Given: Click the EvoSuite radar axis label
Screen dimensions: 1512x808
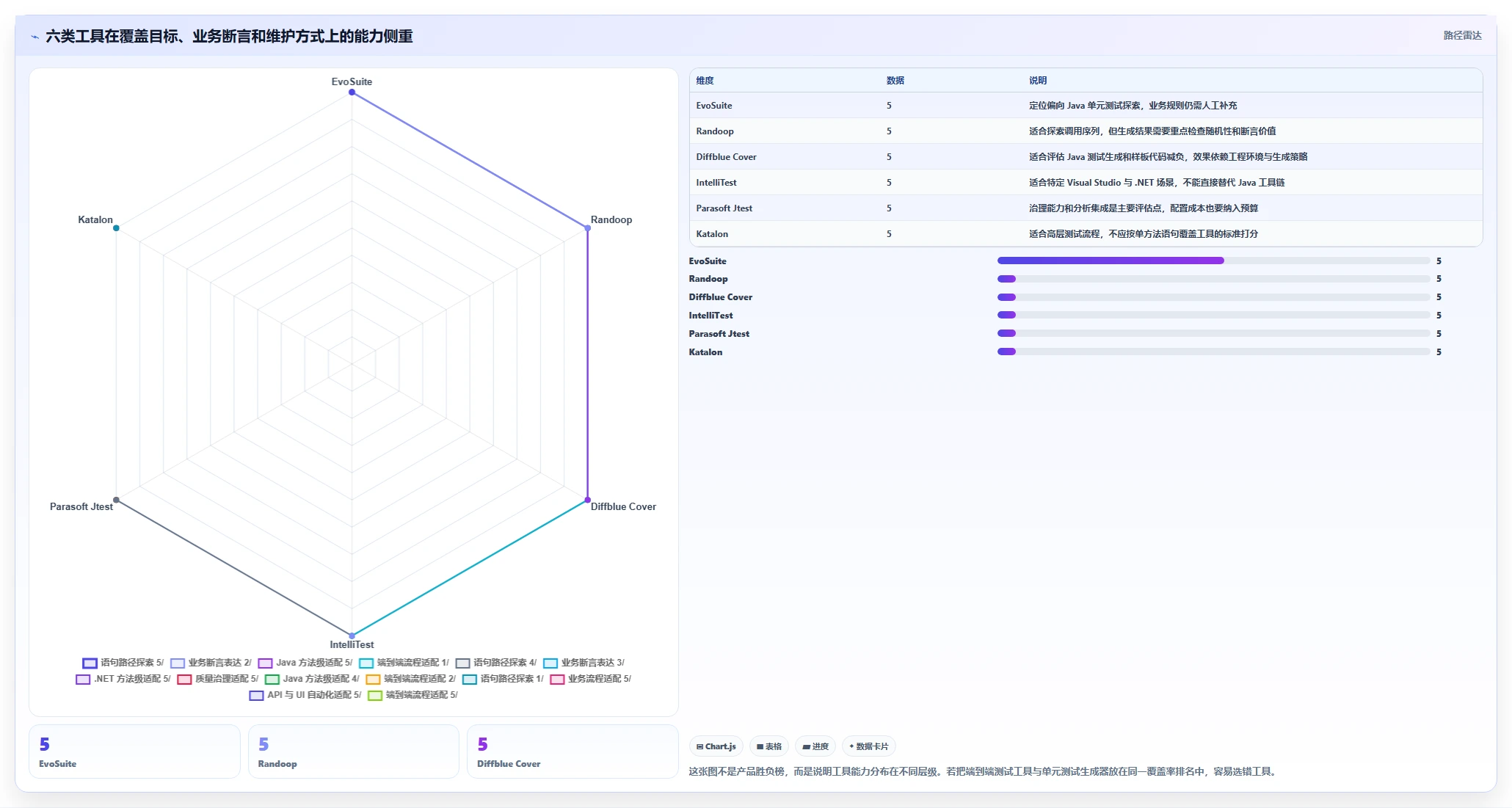Looking at the screenshot, I should [352, 81].
